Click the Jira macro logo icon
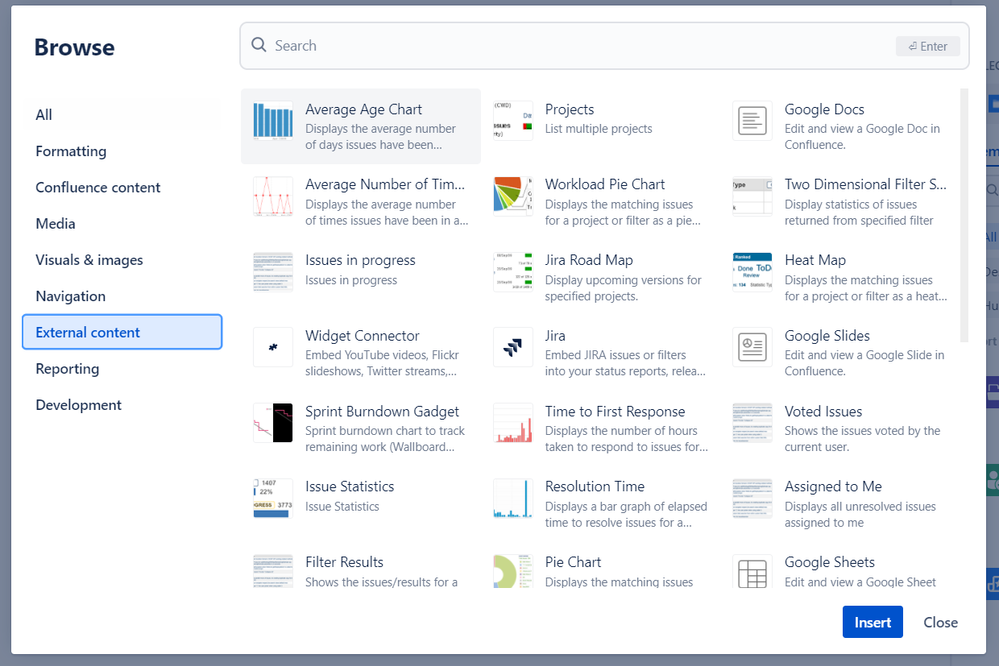 [x=513, y=347]
